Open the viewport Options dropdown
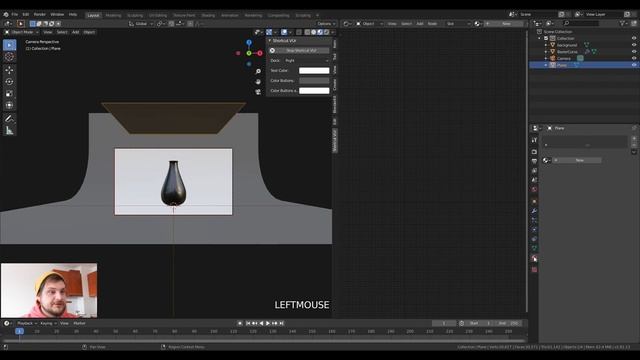 (x=326, y=24)
